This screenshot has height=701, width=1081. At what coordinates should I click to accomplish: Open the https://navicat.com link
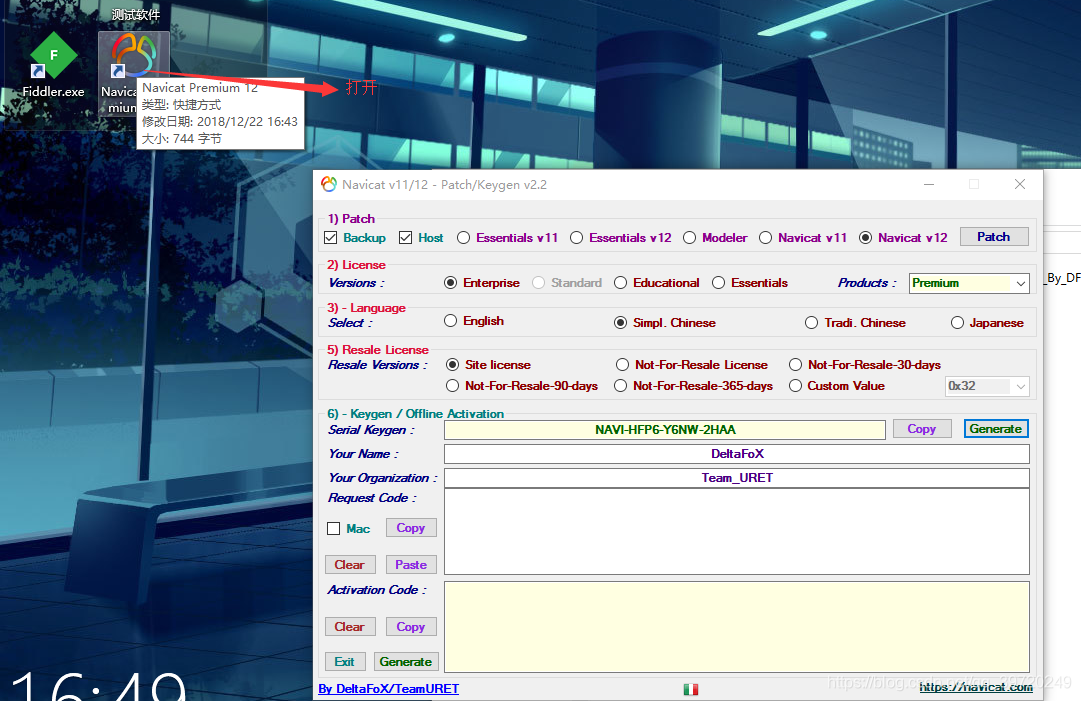(976, 687)
